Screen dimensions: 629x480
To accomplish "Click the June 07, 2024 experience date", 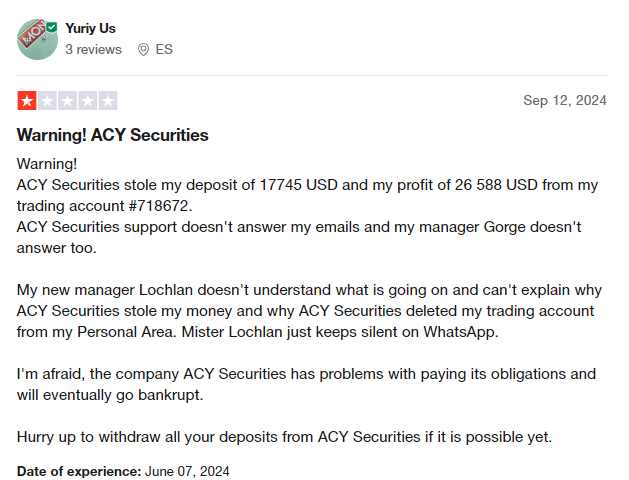I will click(187, 471).
